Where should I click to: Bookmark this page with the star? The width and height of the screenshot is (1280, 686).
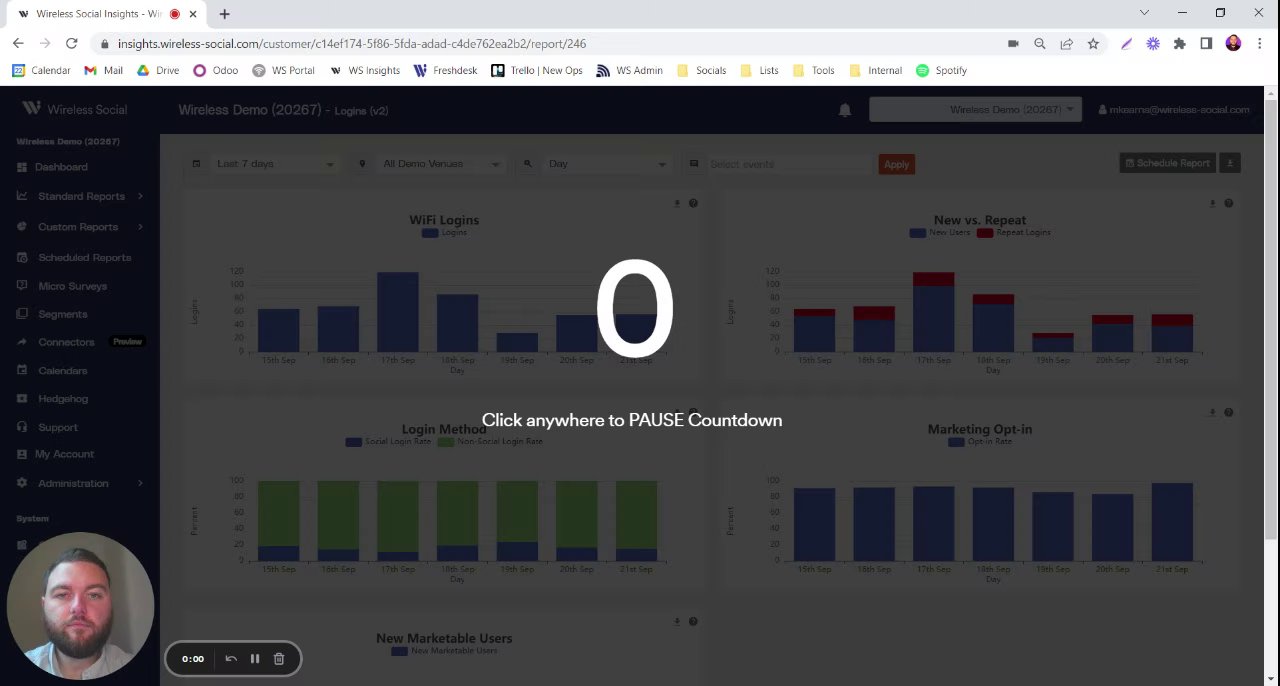point(1093,44)
